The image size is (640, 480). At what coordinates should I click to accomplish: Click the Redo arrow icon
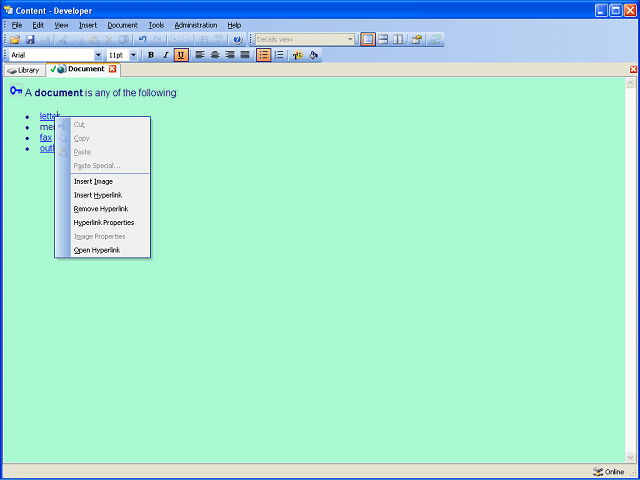coord(158,40)
